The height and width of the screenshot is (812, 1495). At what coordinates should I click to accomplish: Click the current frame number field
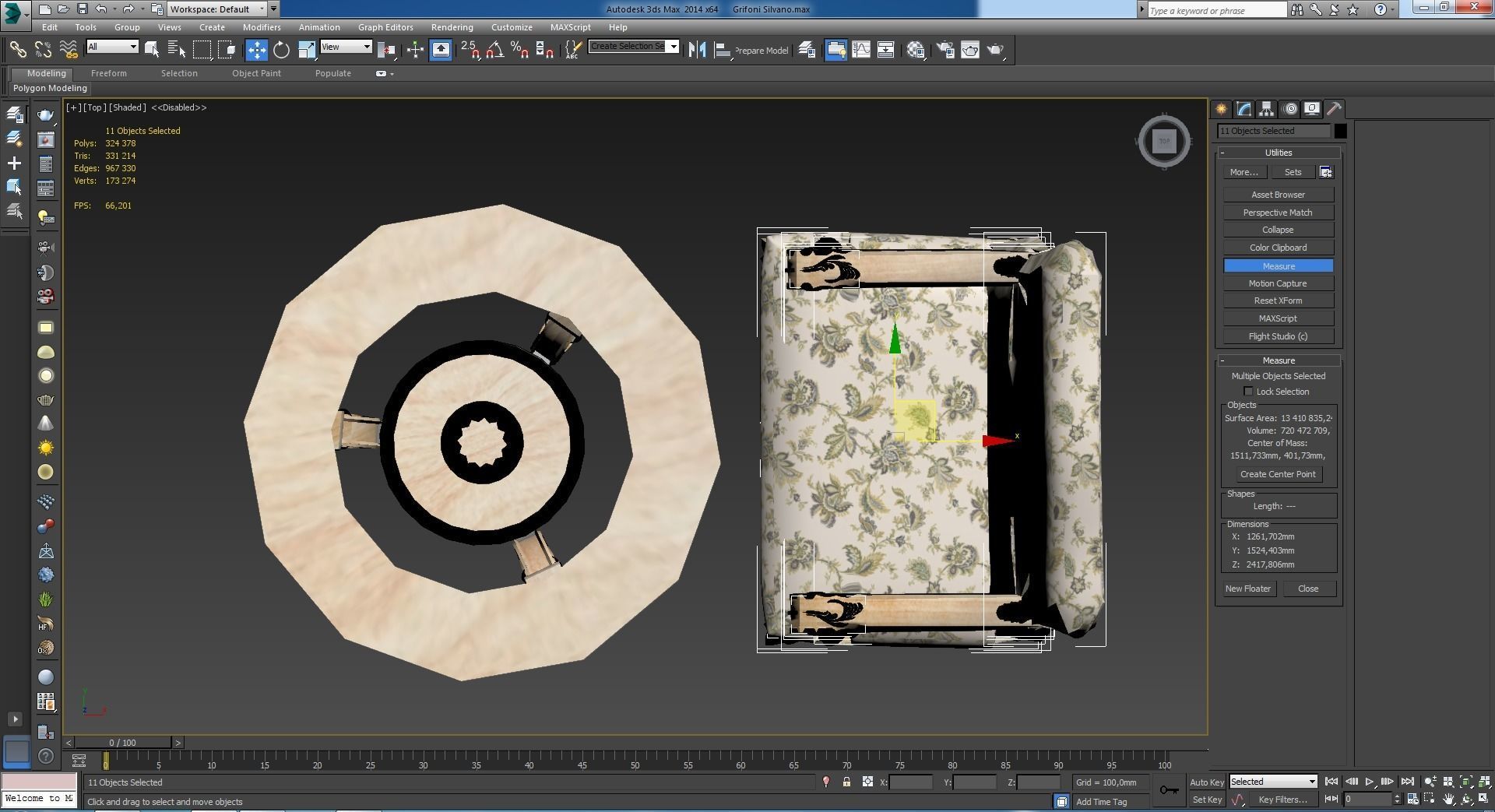(1368, 799)
